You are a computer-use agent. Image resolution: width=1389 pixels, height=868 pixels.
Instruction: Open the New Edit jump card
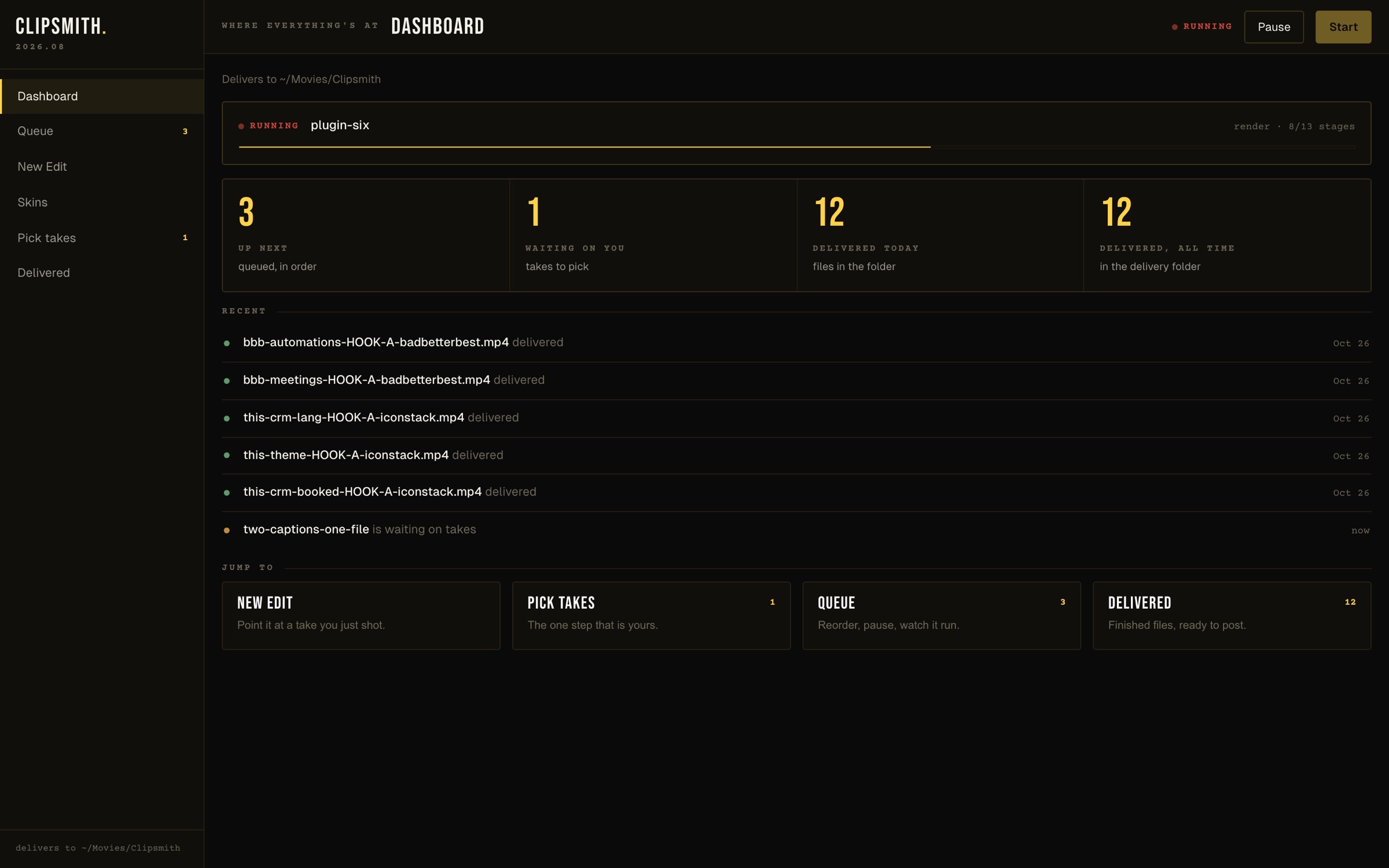coord(361,615)
